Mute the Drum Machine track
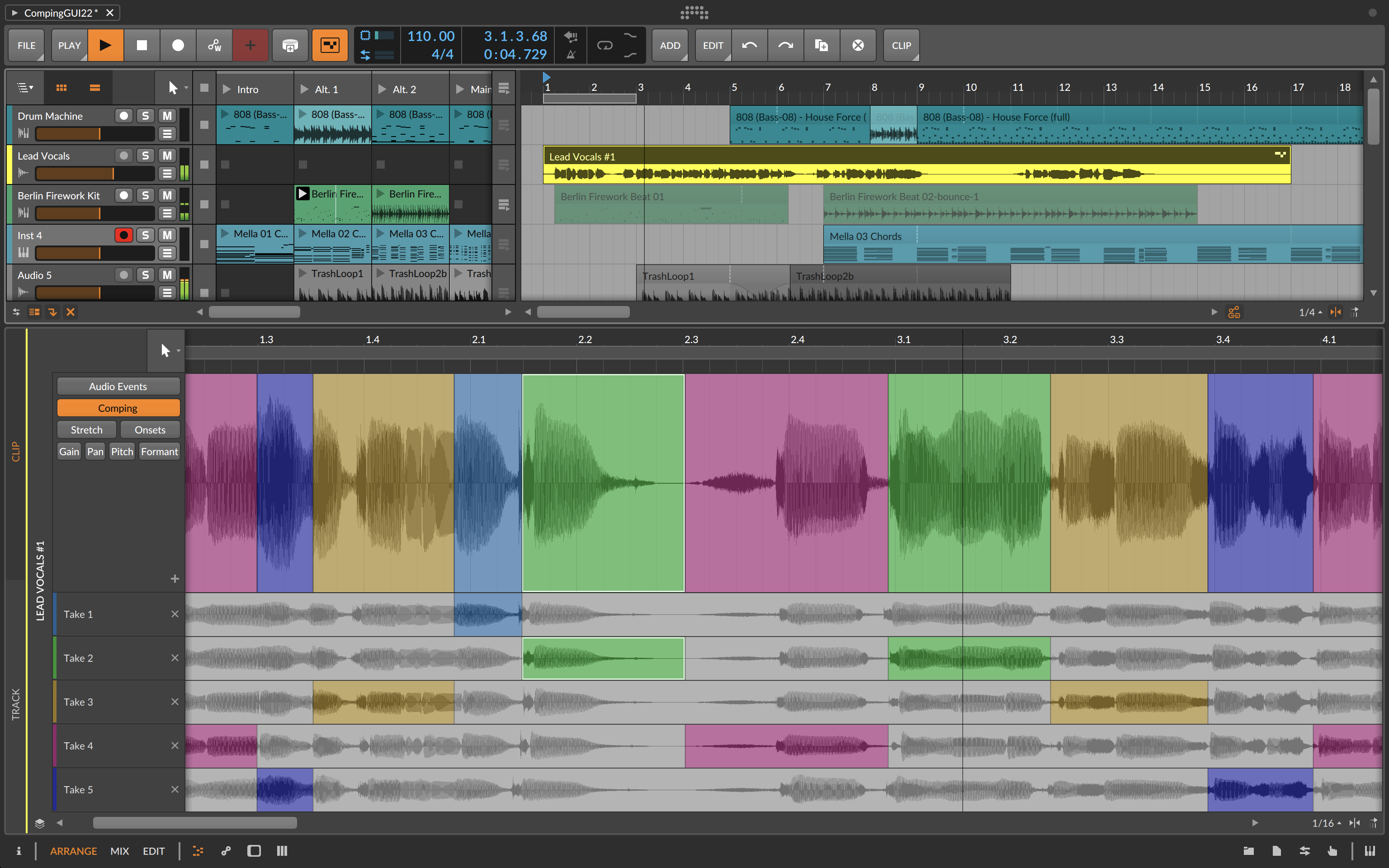This screenshot has width=1389, height=868. pyautogui.click(x=167, y=115)
